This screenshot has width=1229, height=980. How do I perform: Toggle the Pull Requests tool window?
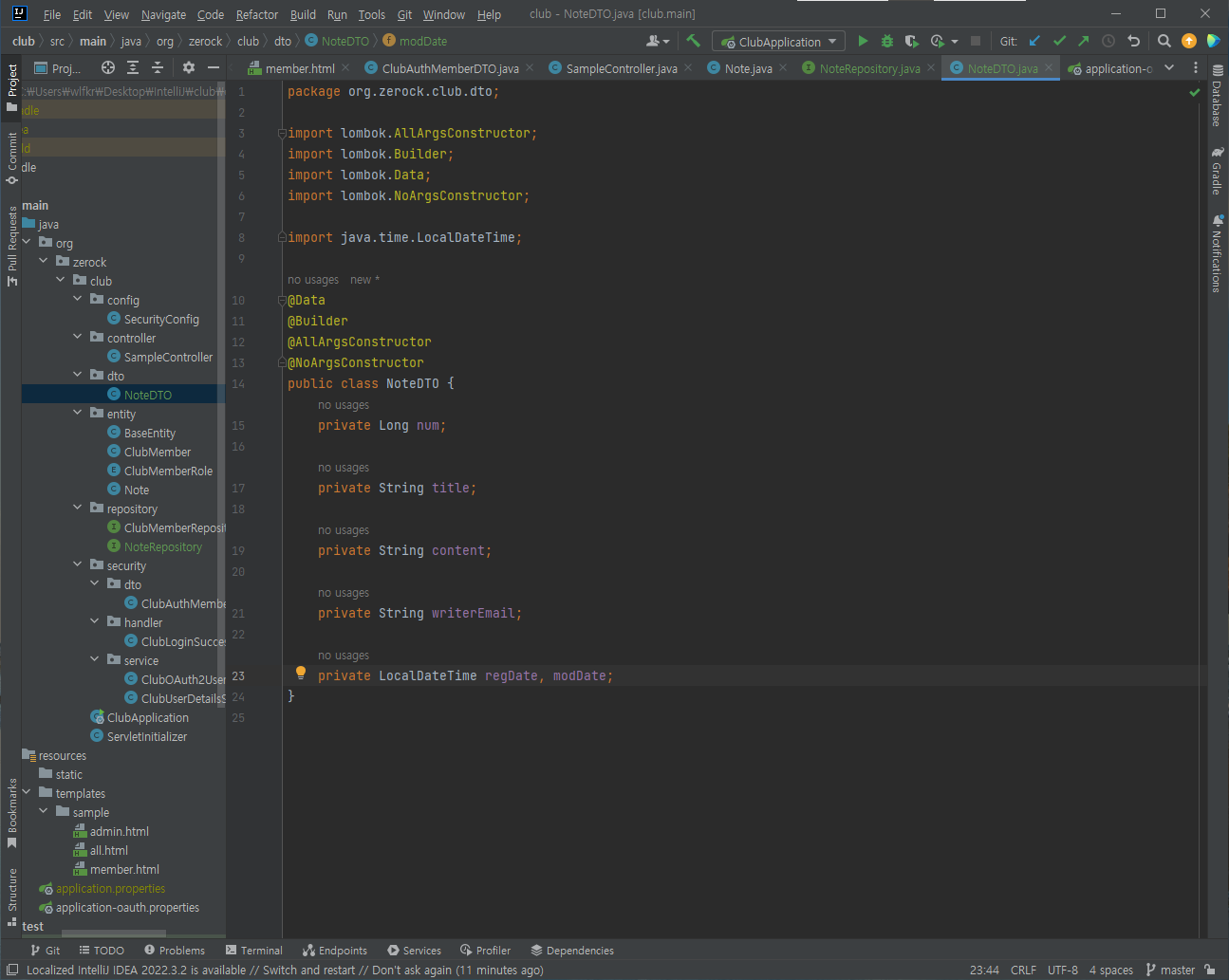point(11,246)
